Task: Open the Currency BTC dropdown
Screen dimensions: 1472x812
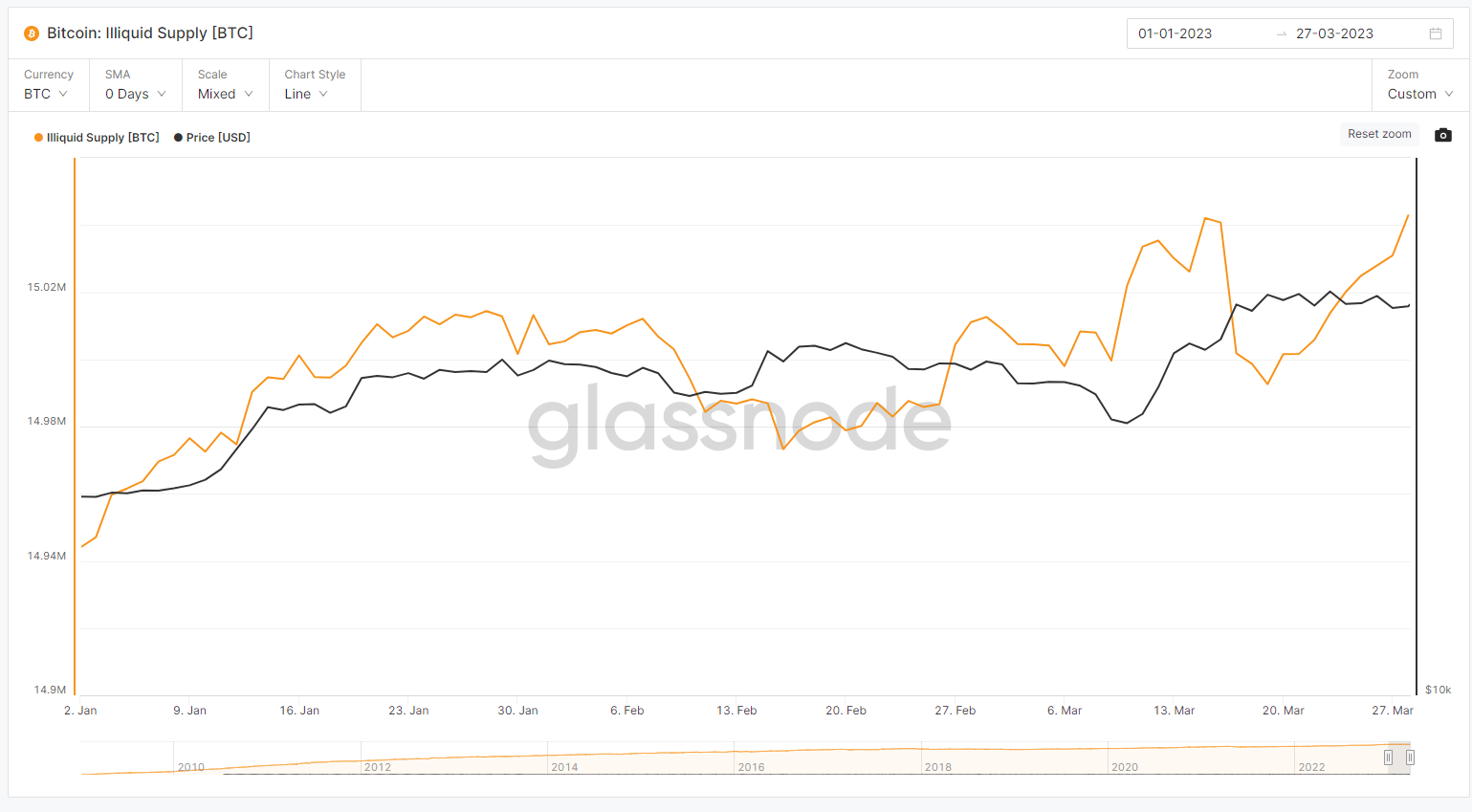Action: pyautogui.click(x=46, y=94)
